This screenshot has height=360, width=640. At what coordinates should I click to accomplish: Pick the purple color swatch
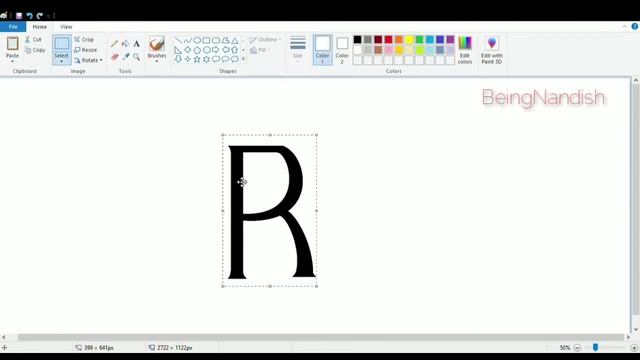(x=450, y=40)
